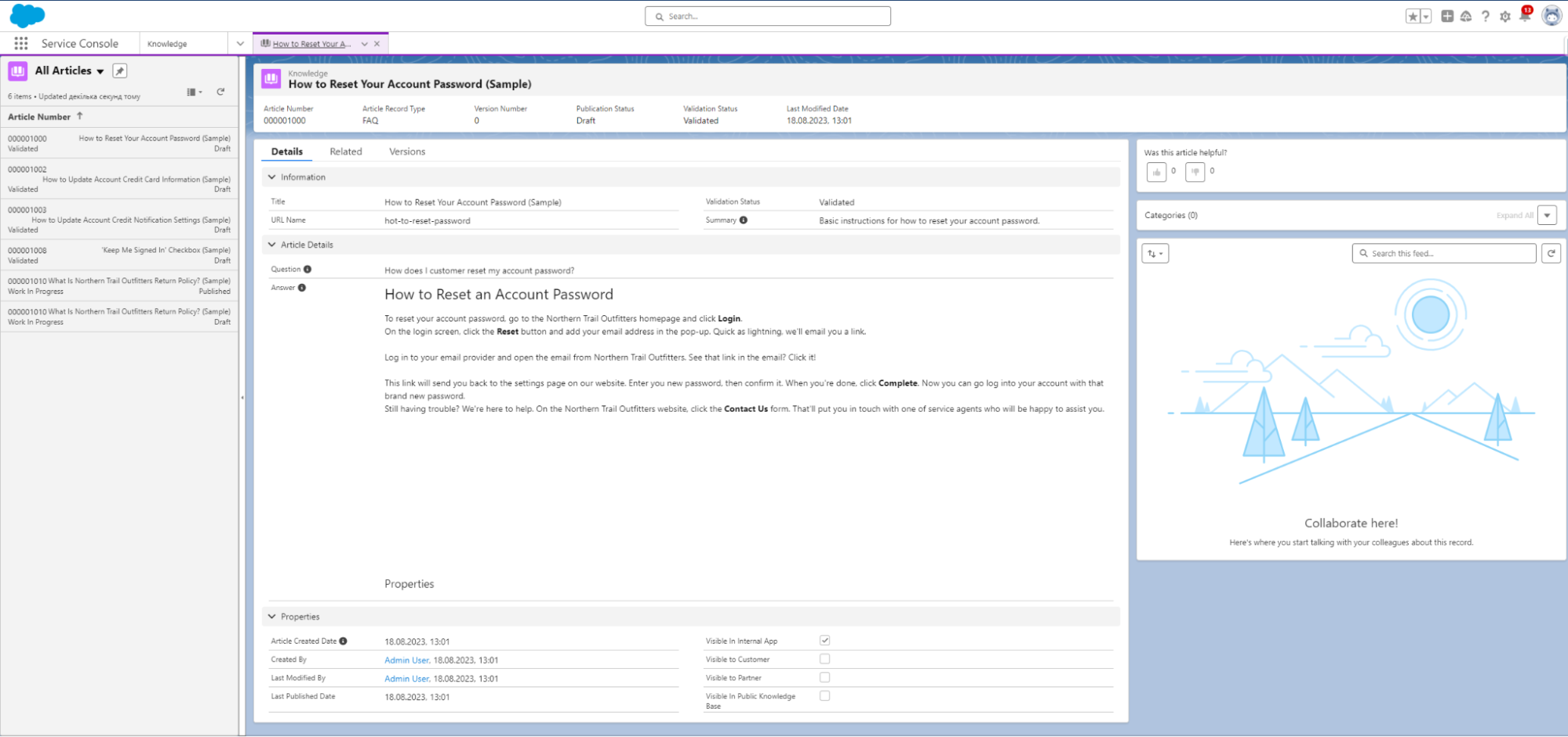1568x737 pixels.
Task: Open the feed sort order dropdown
Action: tap(1155, 252)
